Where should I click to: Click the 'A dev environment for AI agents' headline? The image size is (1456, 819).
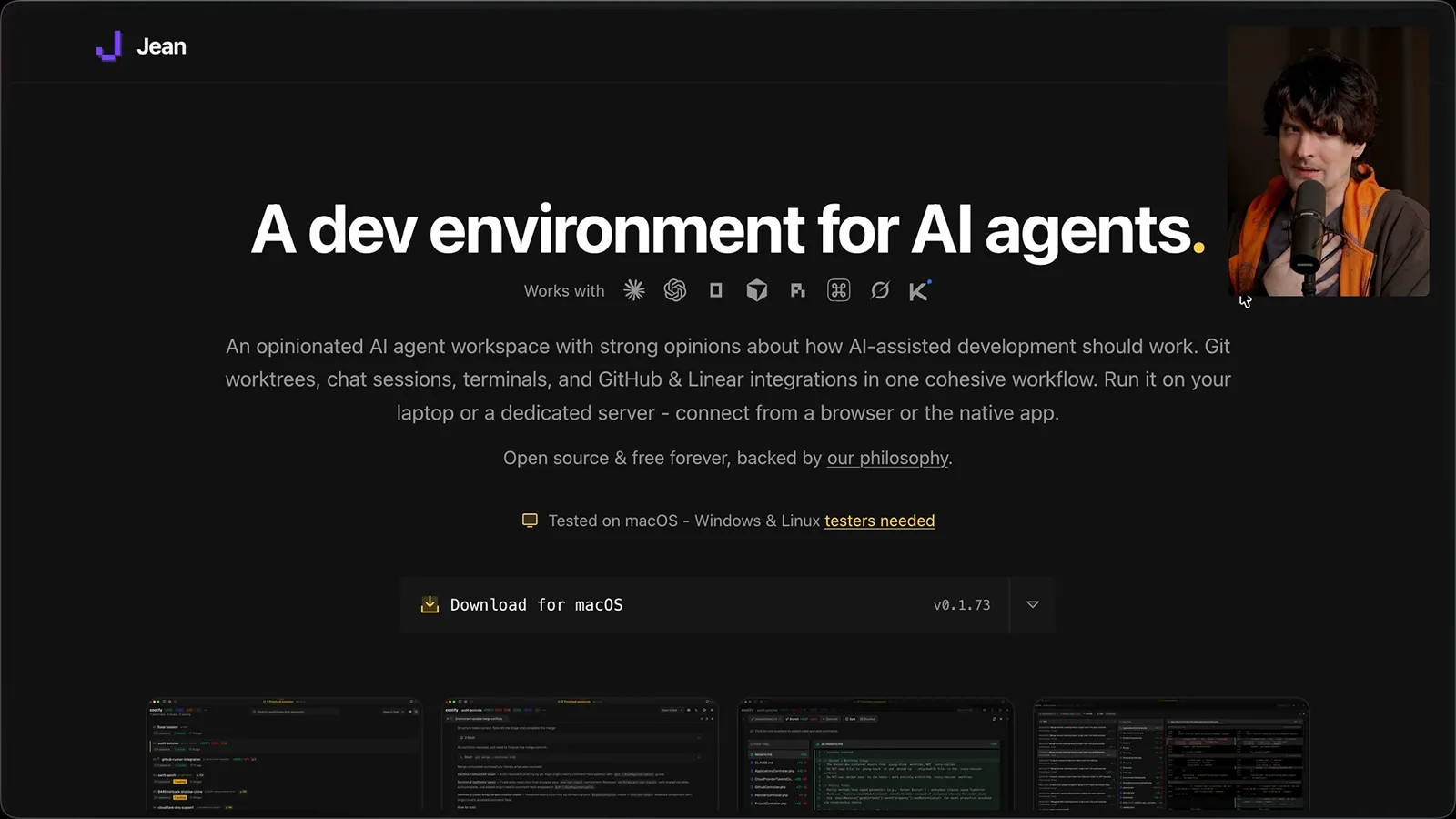click(x=728, y=229)
